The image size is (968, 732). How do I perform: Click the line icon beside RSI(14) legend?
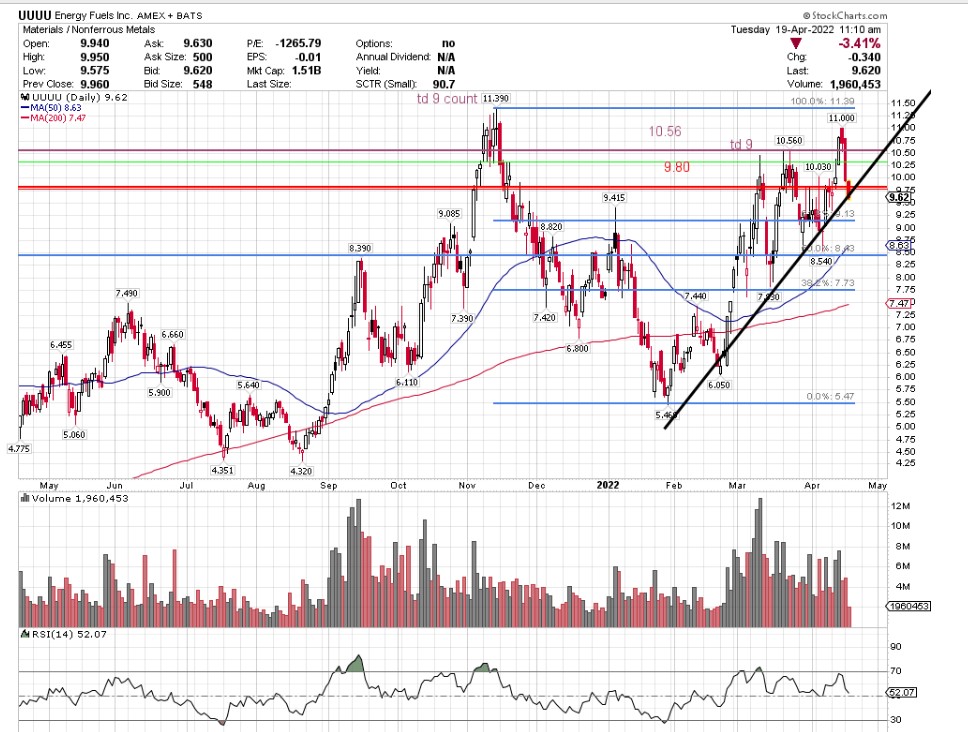point(25,634)
